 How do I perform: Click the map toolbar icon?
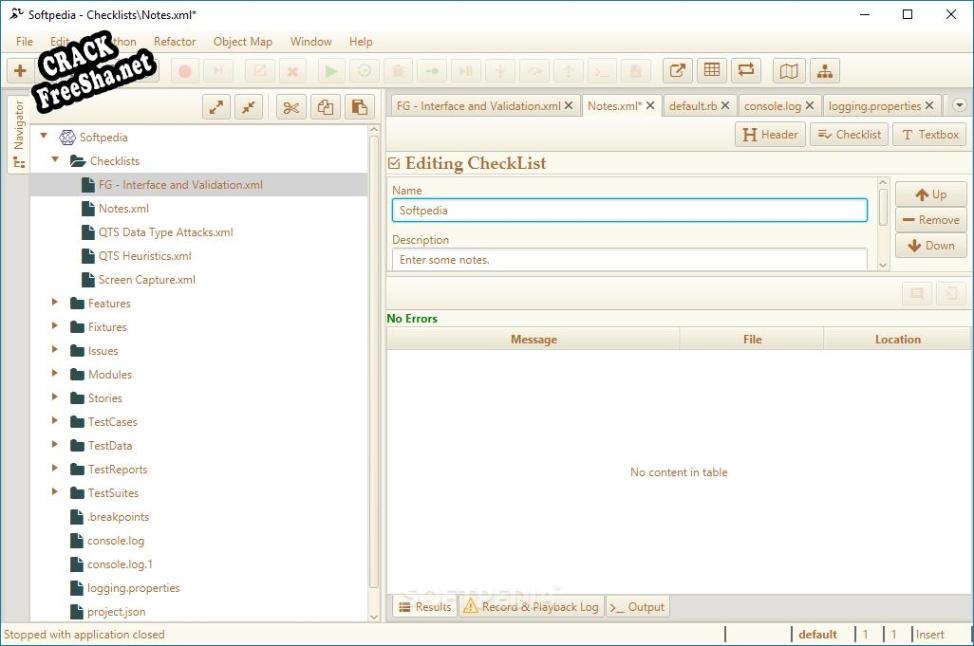(x=789, y=71)
